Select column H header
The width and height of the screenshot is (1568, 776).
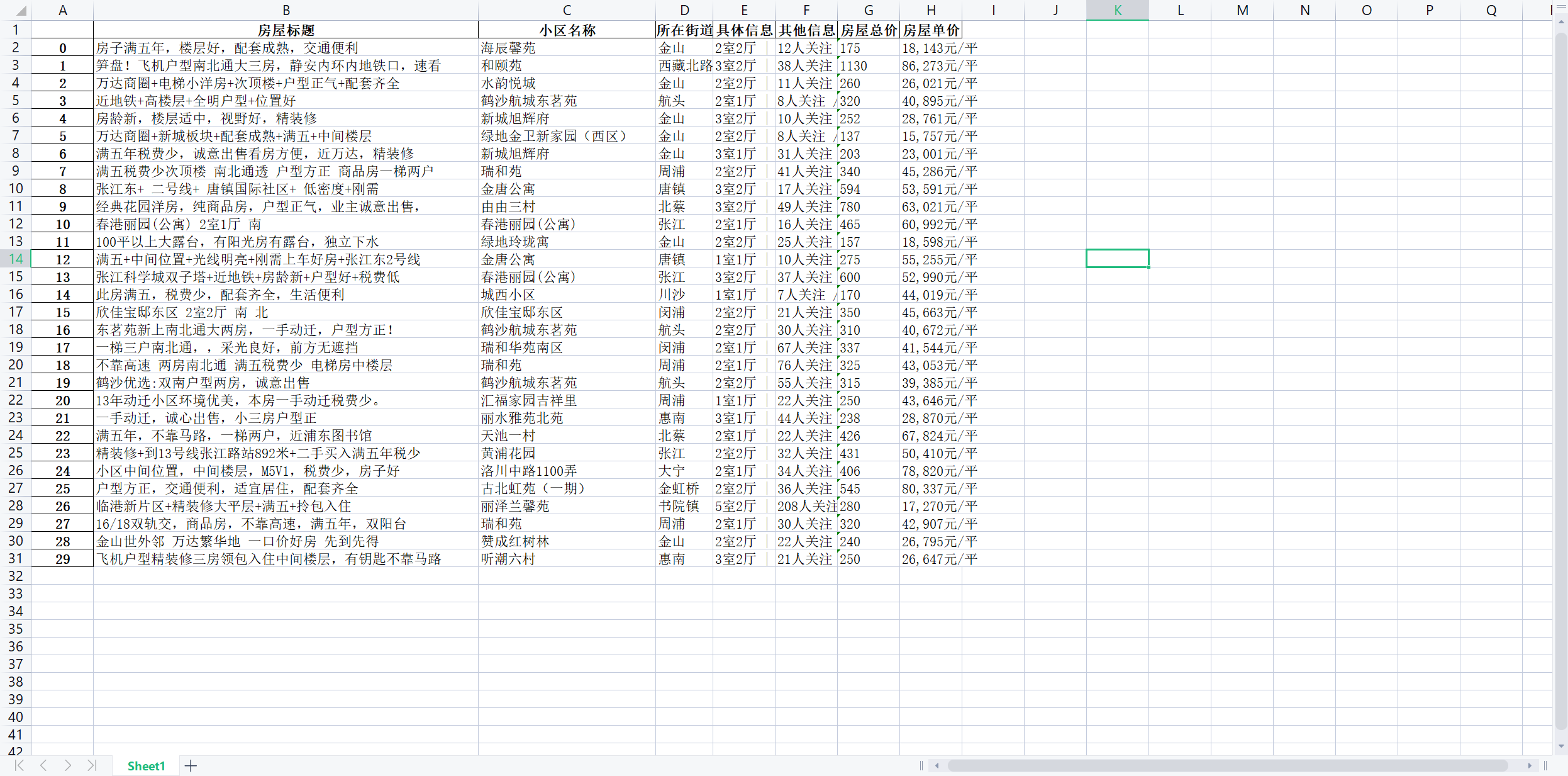[931, 10]
